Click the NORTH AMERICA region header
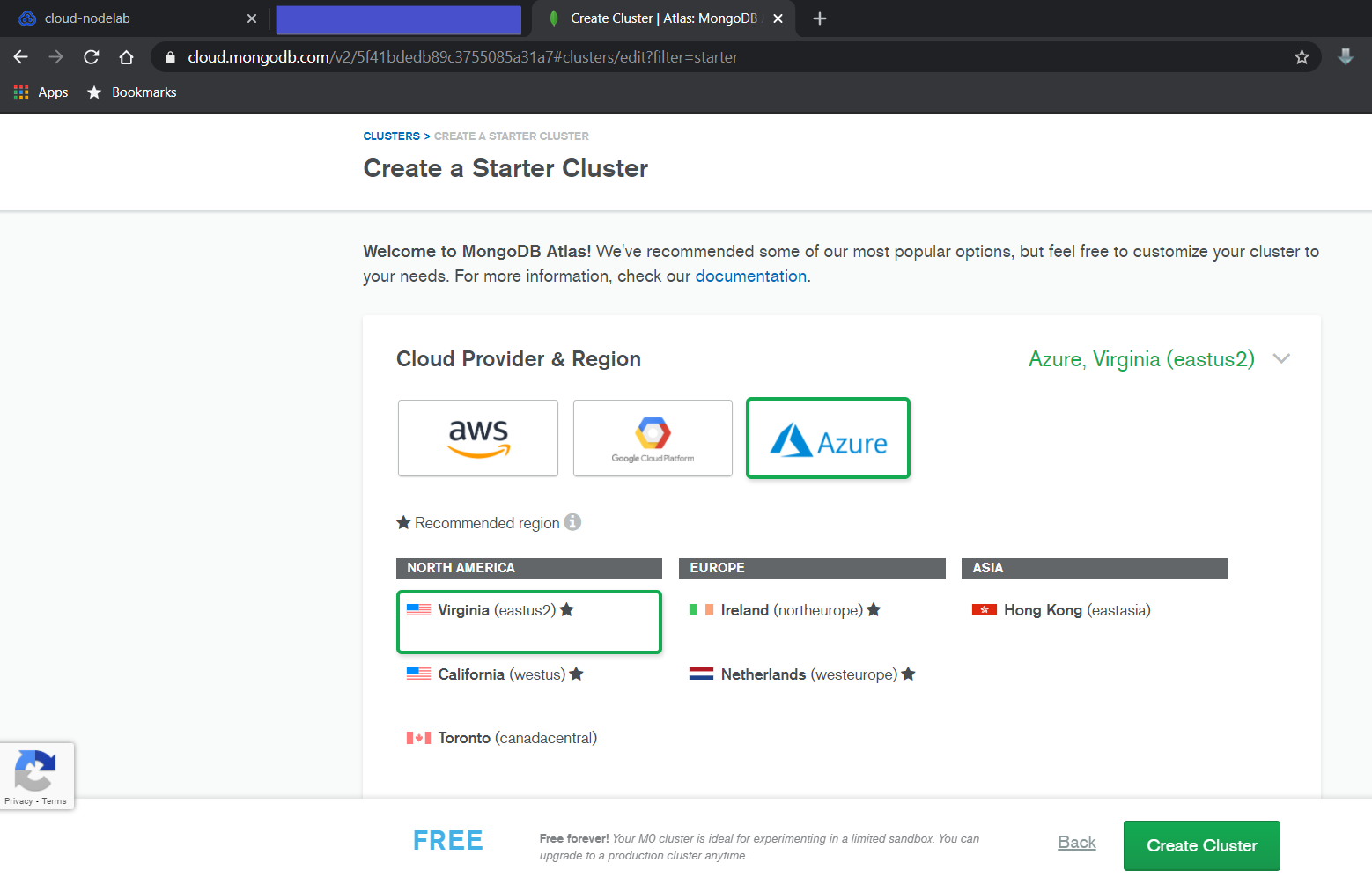The width and height of the screenshot is (1372, 877). tap(529, 568)
